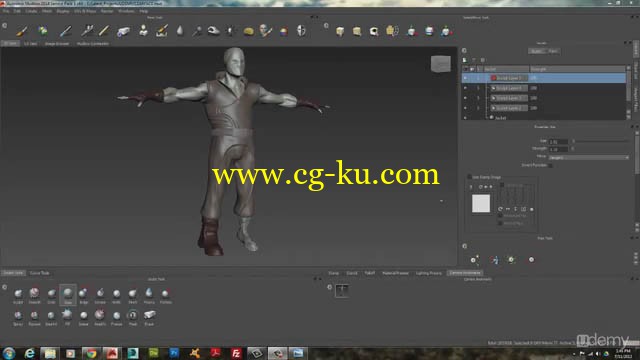Viewport: 640px width, 360px height.
Task: Choose the Paint Erase tool
Action: pyautogui.click(x=124, y=31)
